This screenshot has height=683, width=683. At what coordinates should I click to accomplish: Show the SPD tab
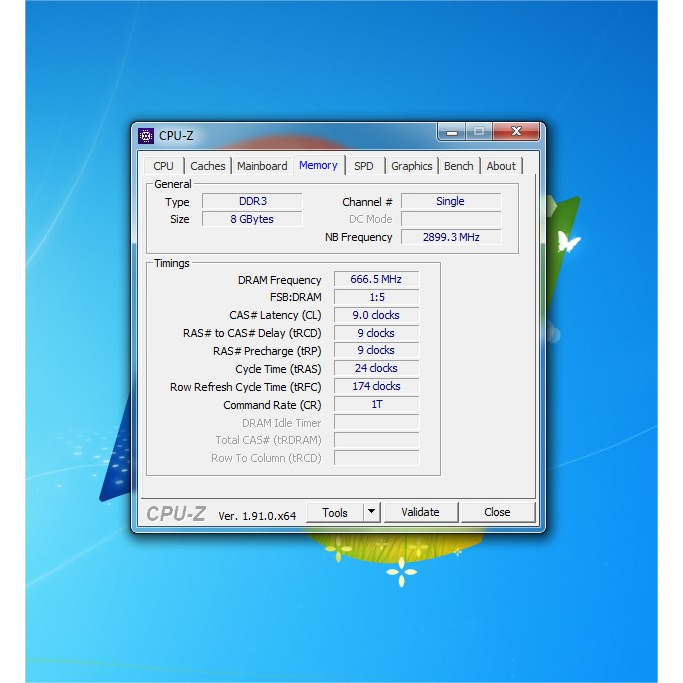(x=364, y=166)
